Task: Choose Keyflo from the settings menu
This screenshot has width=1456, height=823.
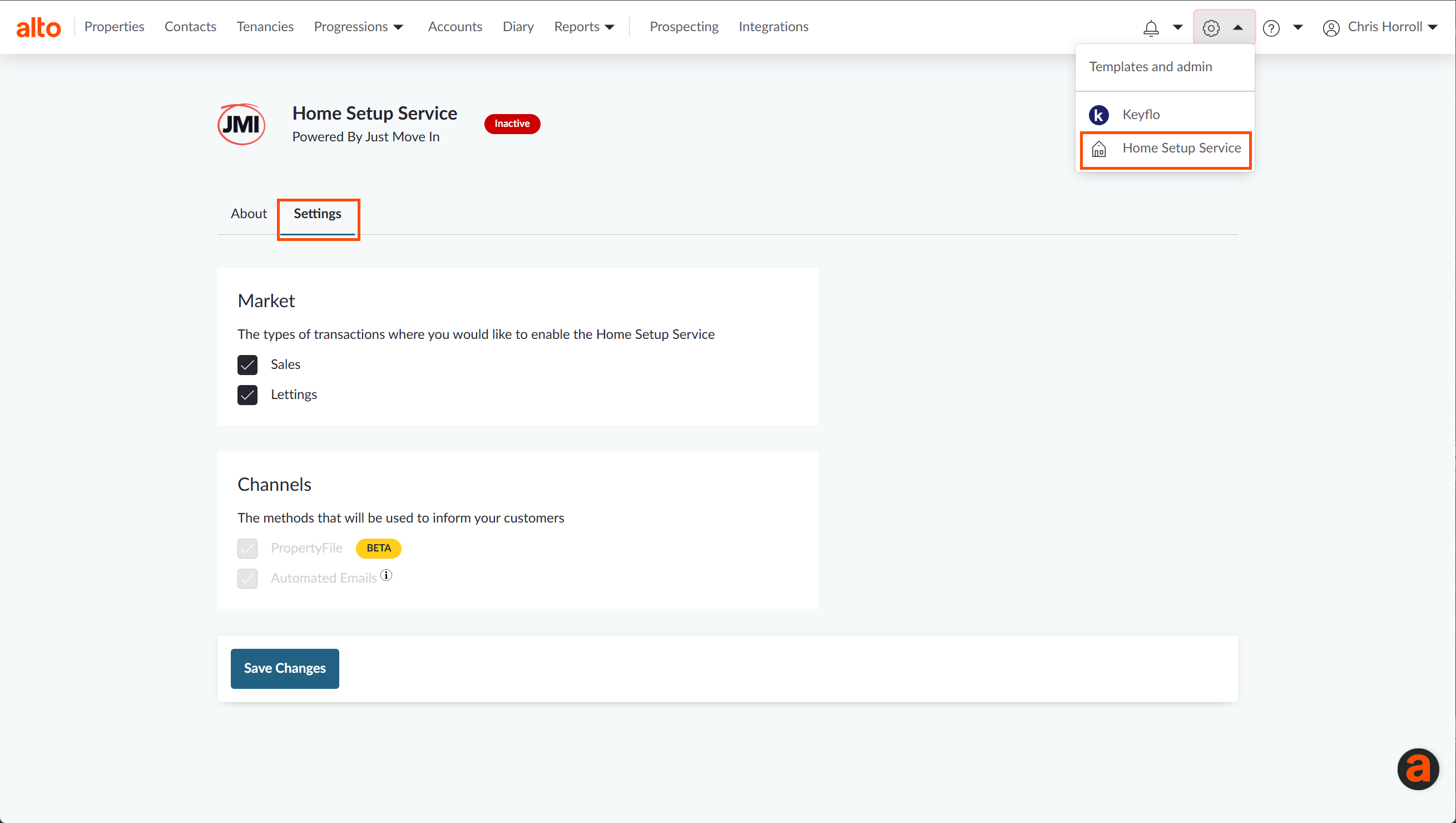Action: [1165, 115]
